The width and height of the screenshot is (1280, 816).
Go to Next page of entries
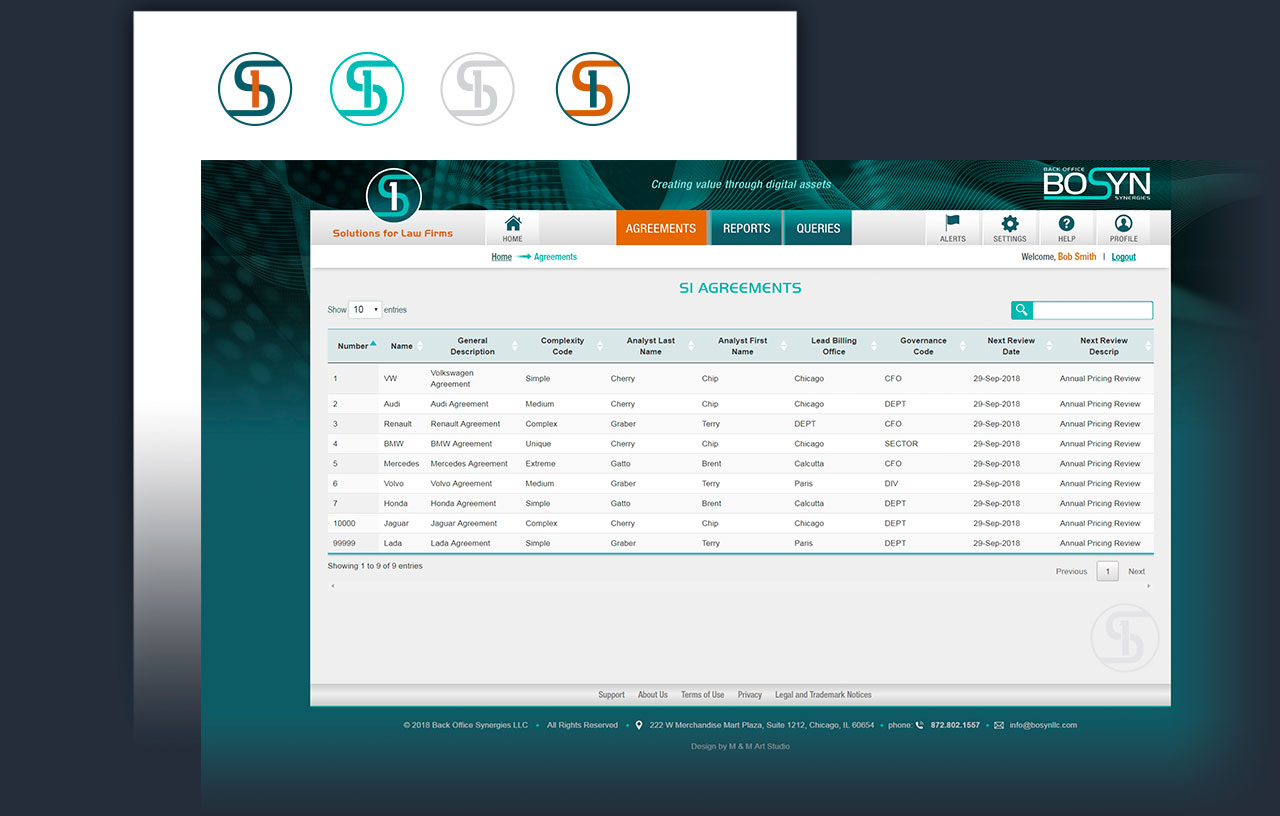(x=1136, y=572)
